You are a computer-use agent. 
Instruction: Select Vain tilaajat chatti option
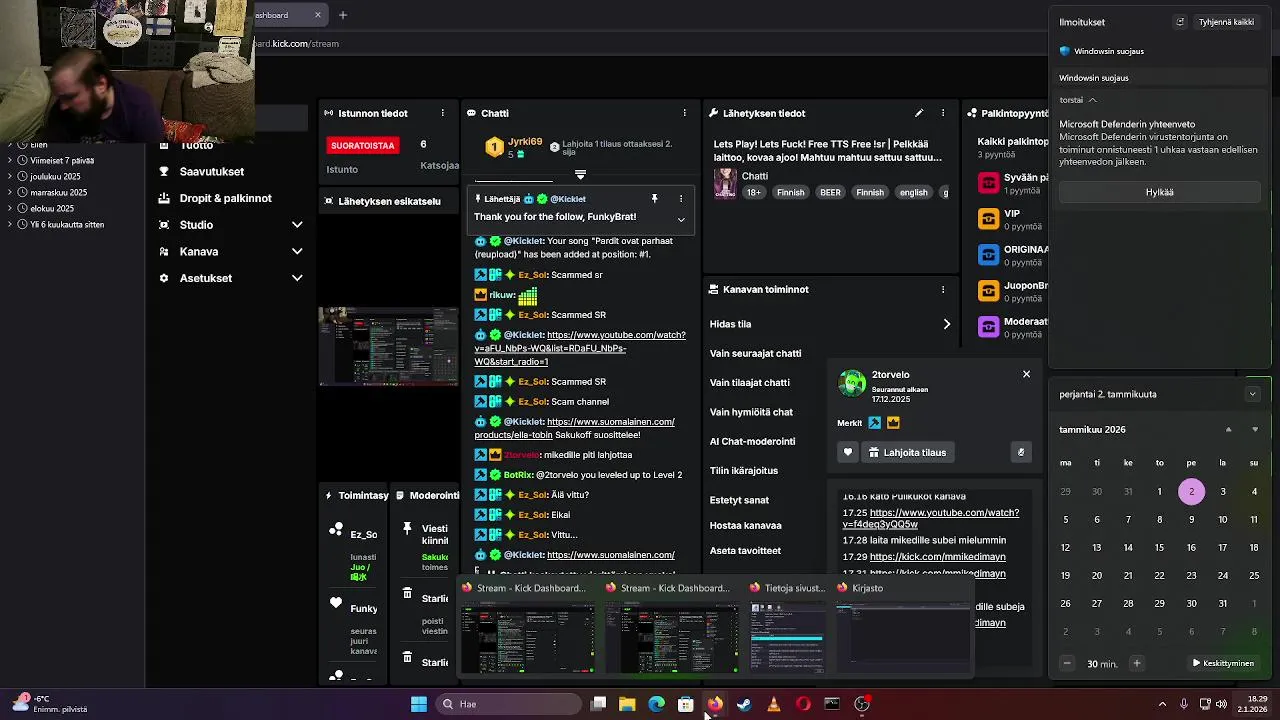pos(750,382)
